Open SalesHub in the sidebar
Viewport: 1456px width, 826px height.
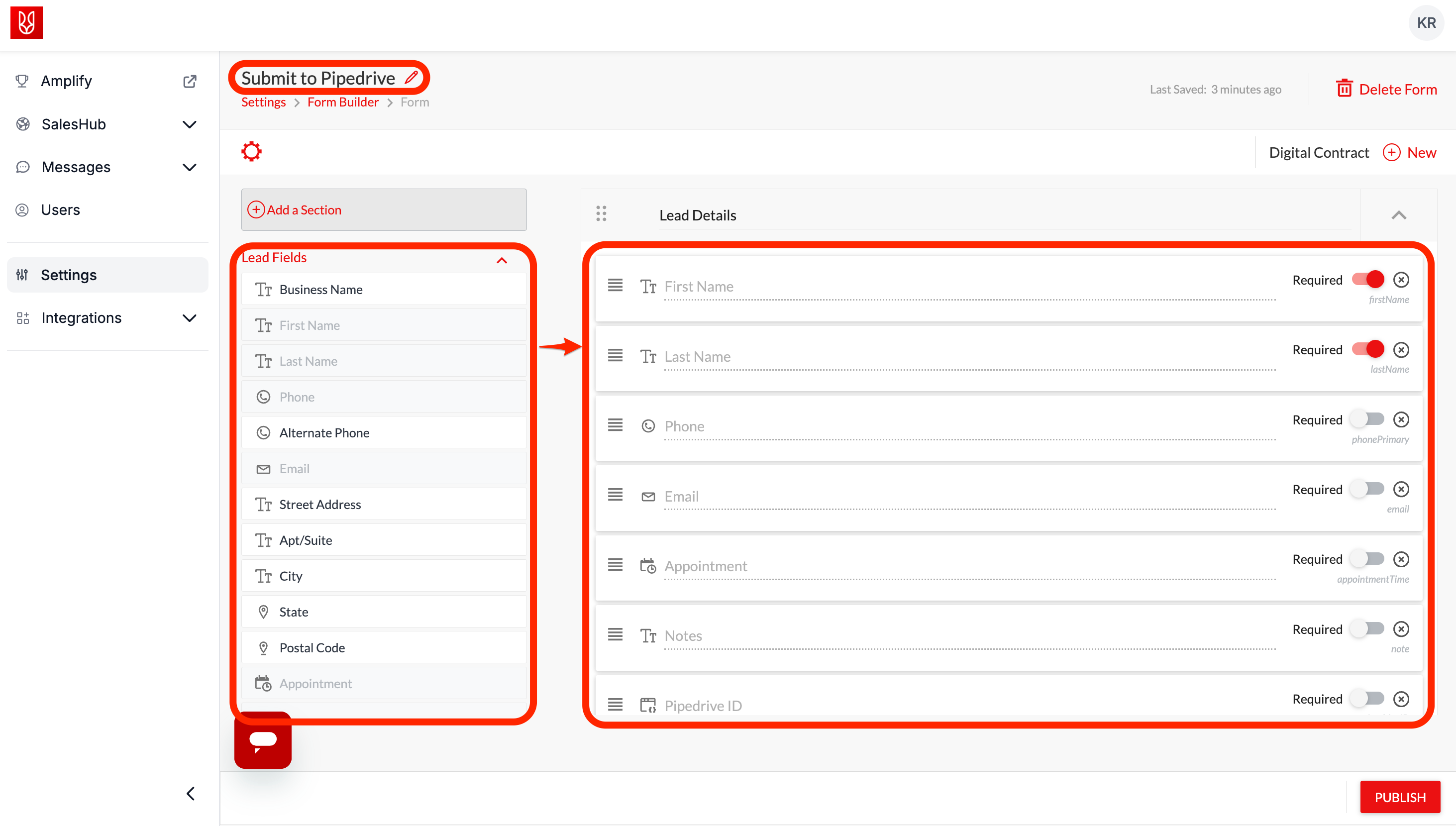(74, 124)
